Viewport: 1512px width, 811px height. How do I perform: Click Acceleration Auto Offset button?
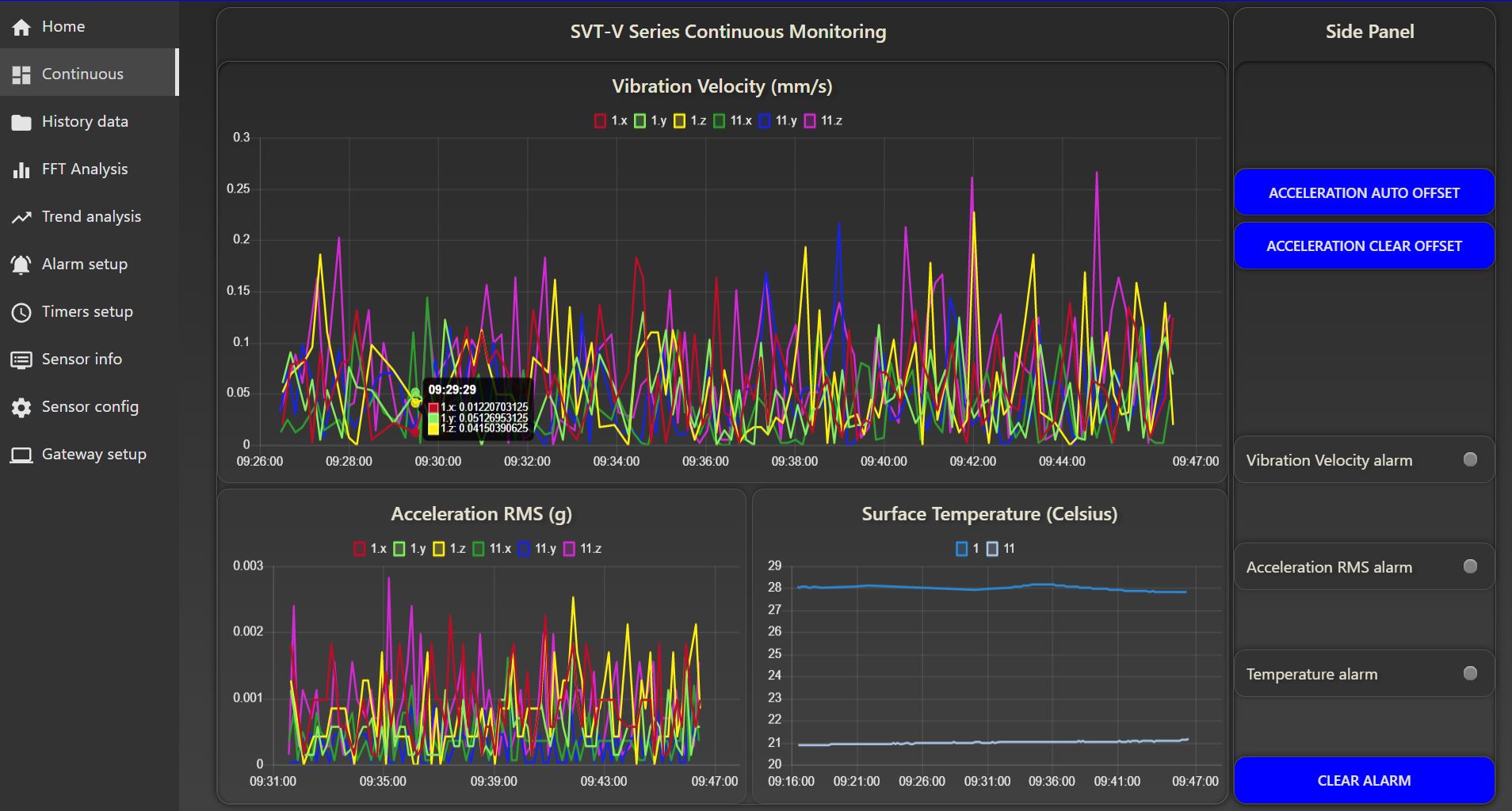(x=1364, y=192)
